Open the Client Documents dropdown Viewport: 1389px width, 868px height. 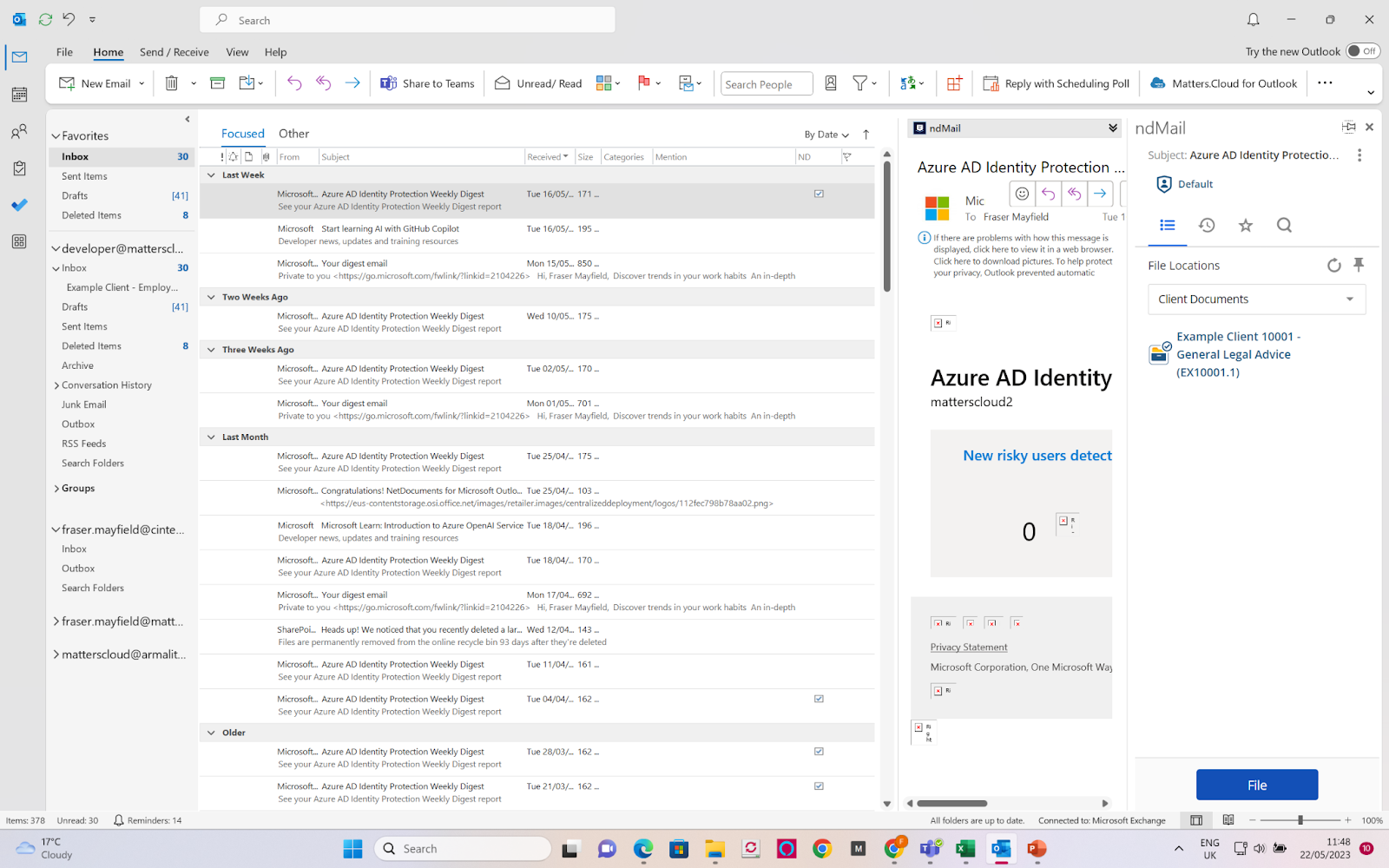click(1256, 299)
